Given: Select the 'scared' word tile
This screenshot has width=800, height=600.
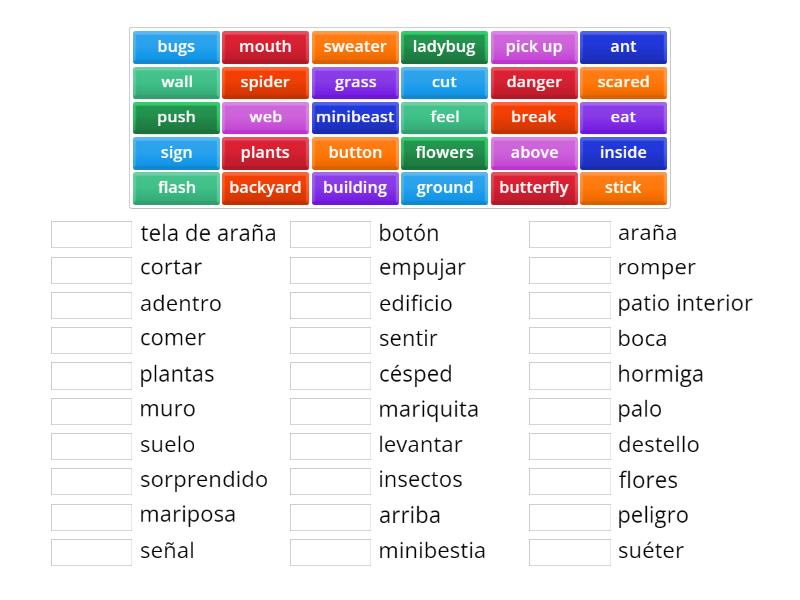Looking at the screenshot, I should tap(623, 82).
